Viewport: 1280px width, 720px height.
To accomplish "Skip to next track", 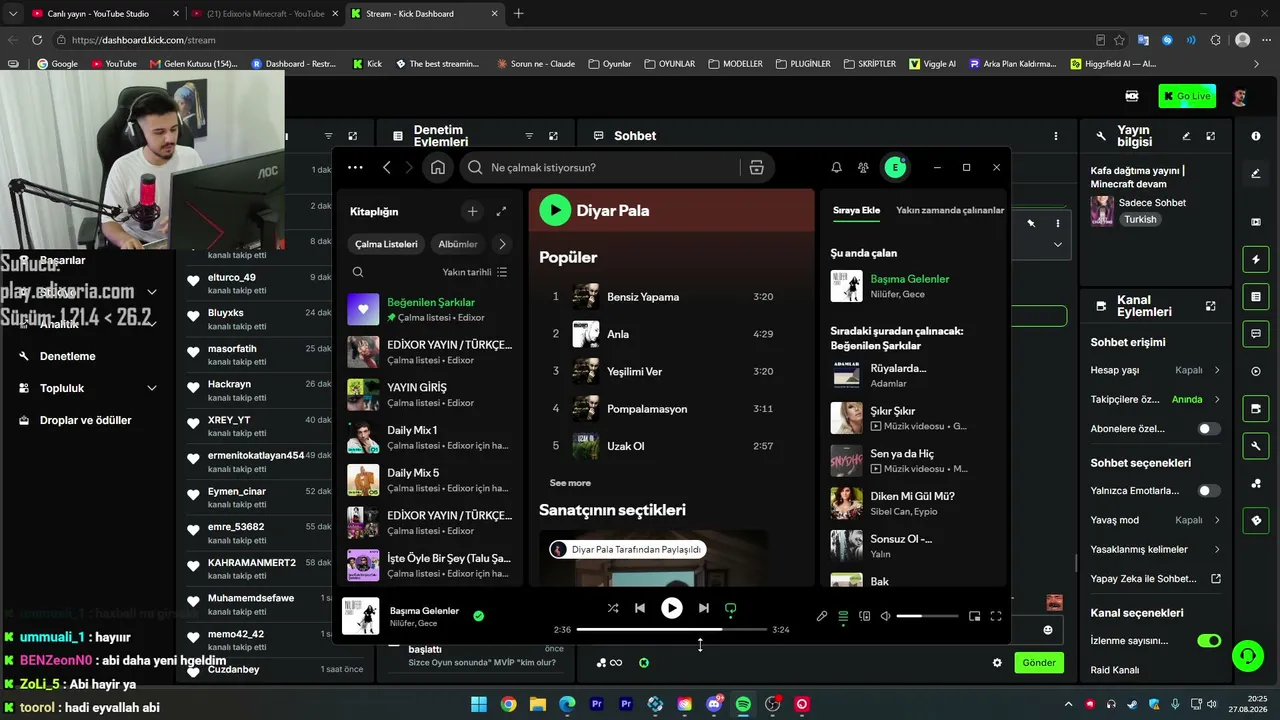I will pyautogui.click(x=704, y=608).
